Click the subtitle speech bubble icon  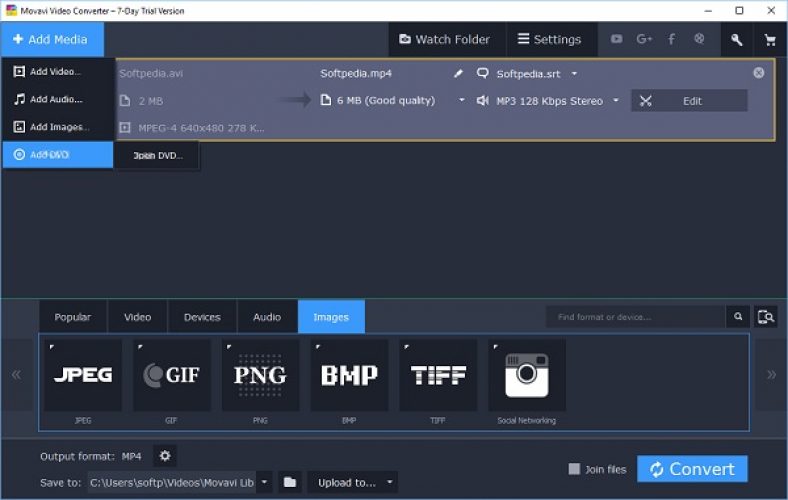[482, 74]
